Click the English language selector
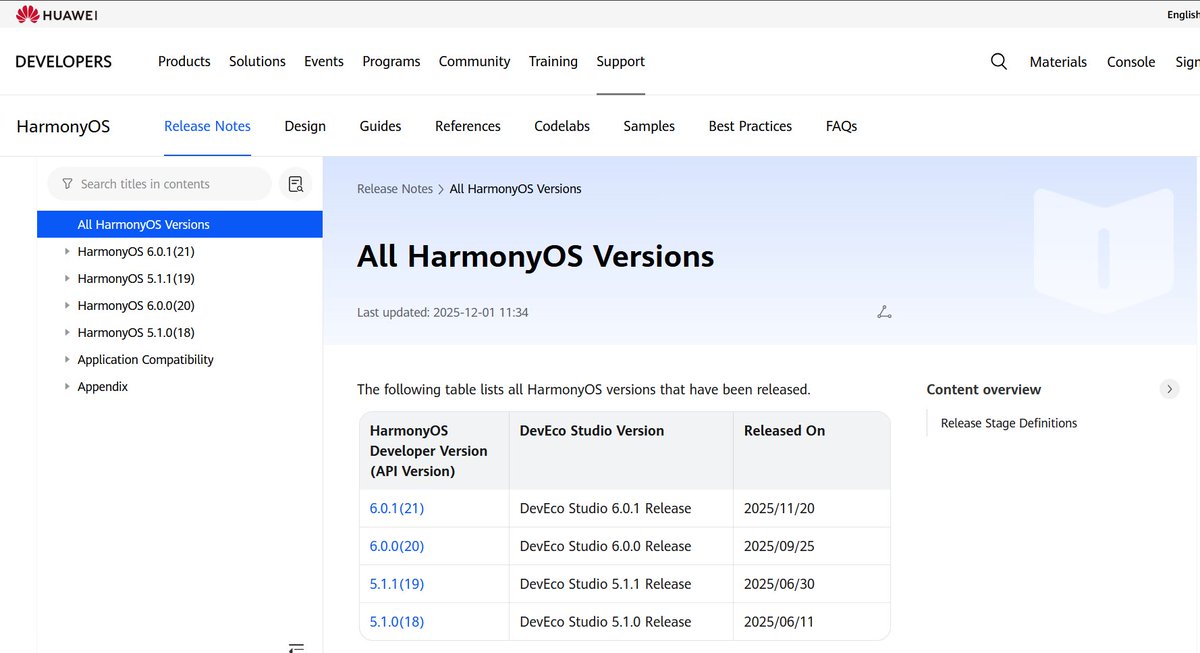 pyautogui.click(x=1183, y=14)
